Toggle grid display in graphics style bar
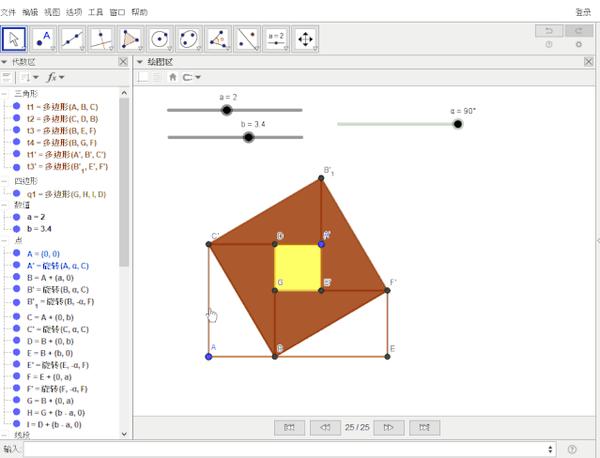The height and width of the screenshot is (458, 600). coord(157,77)
